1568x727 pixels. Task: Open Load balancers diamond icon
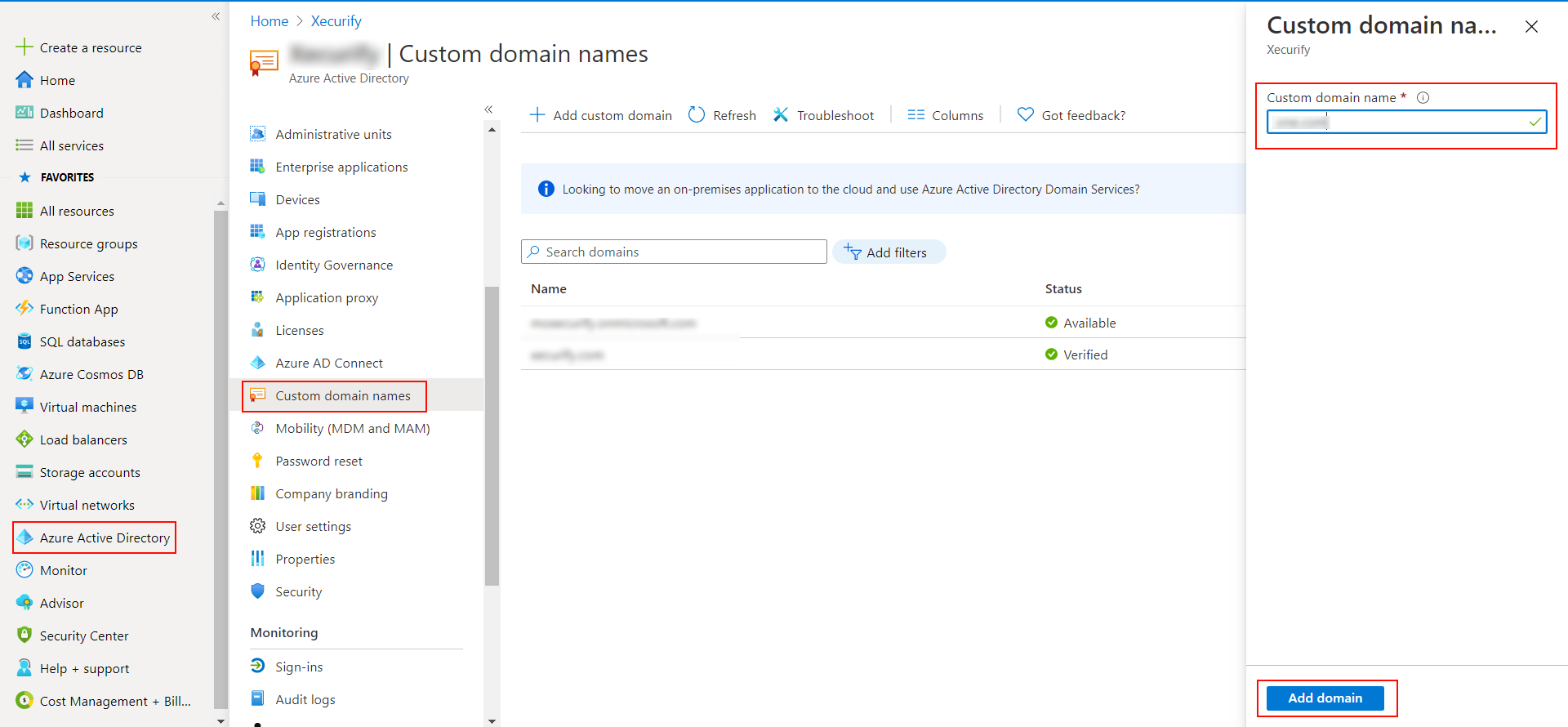24,439
